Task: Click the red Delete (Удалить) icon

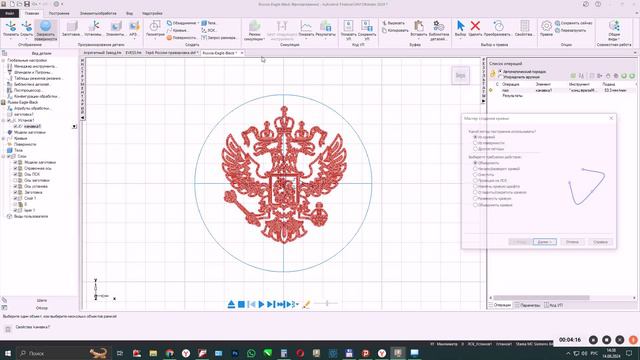Action: [475, 26]
